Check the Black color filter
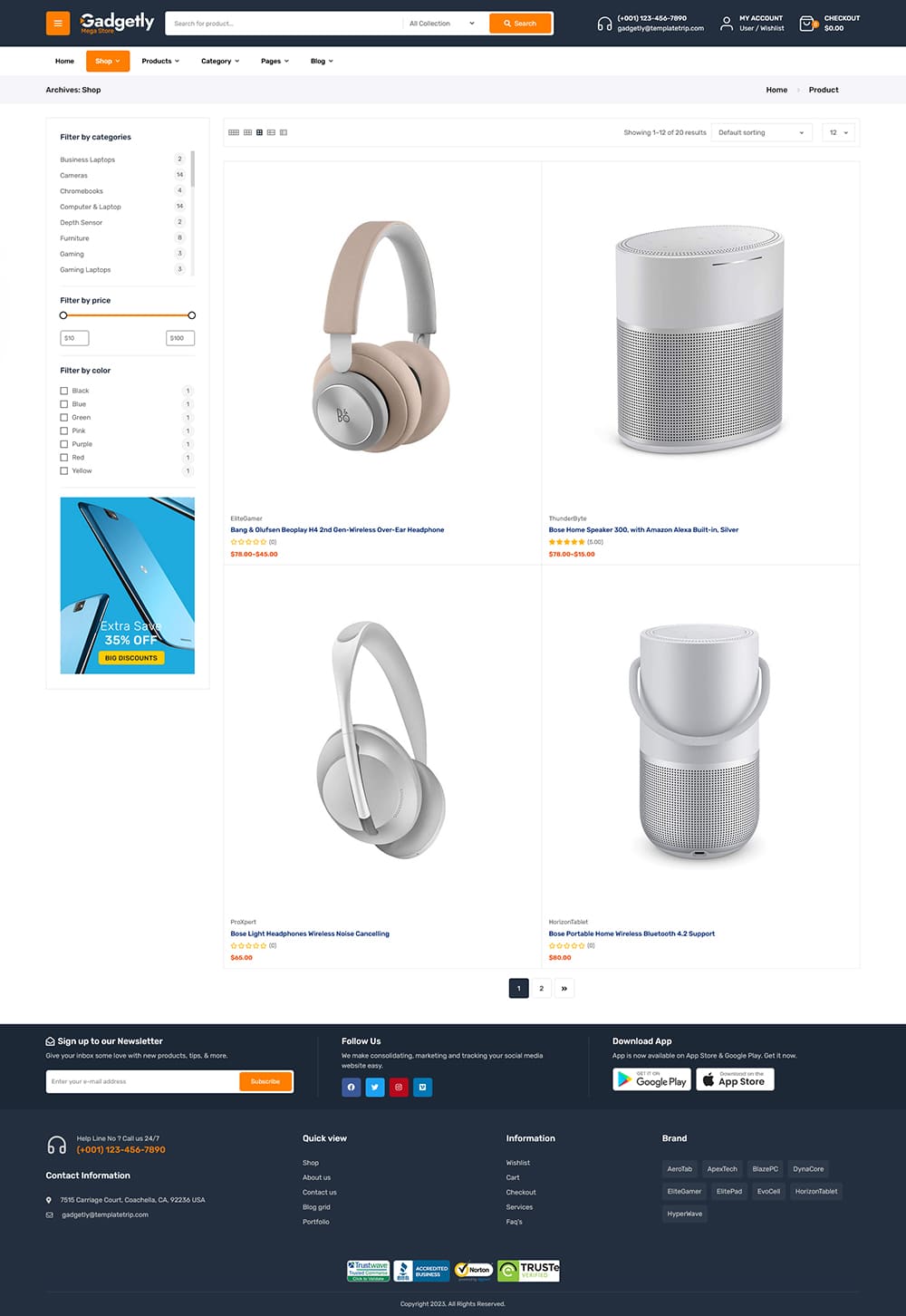This screenshot has width=906, height=1316. pos(64,391)
